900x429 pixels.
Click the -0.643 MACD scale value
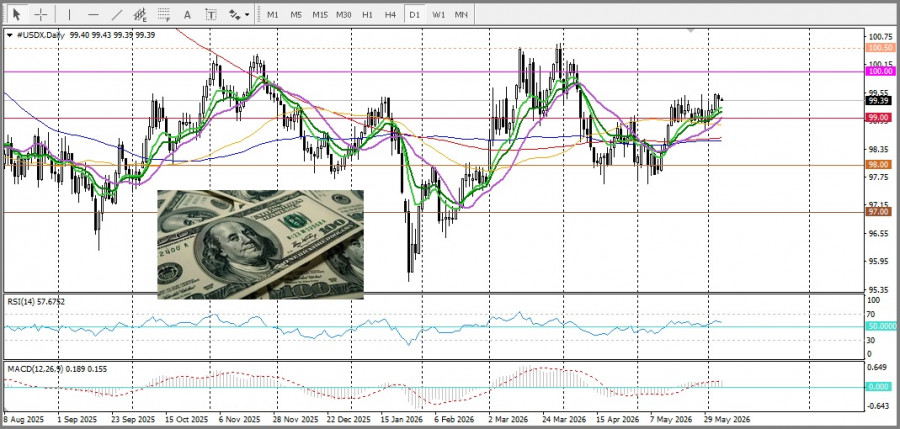pos(879,406)
